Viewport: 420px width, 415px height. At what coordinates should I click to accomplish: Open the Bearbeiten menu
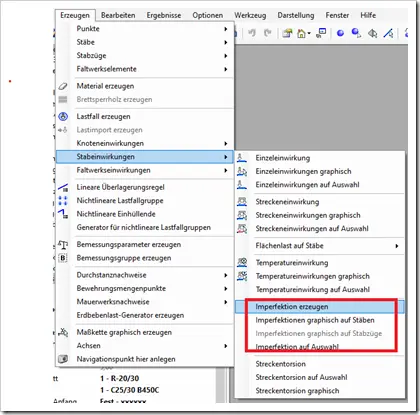(x=118, y=15)
